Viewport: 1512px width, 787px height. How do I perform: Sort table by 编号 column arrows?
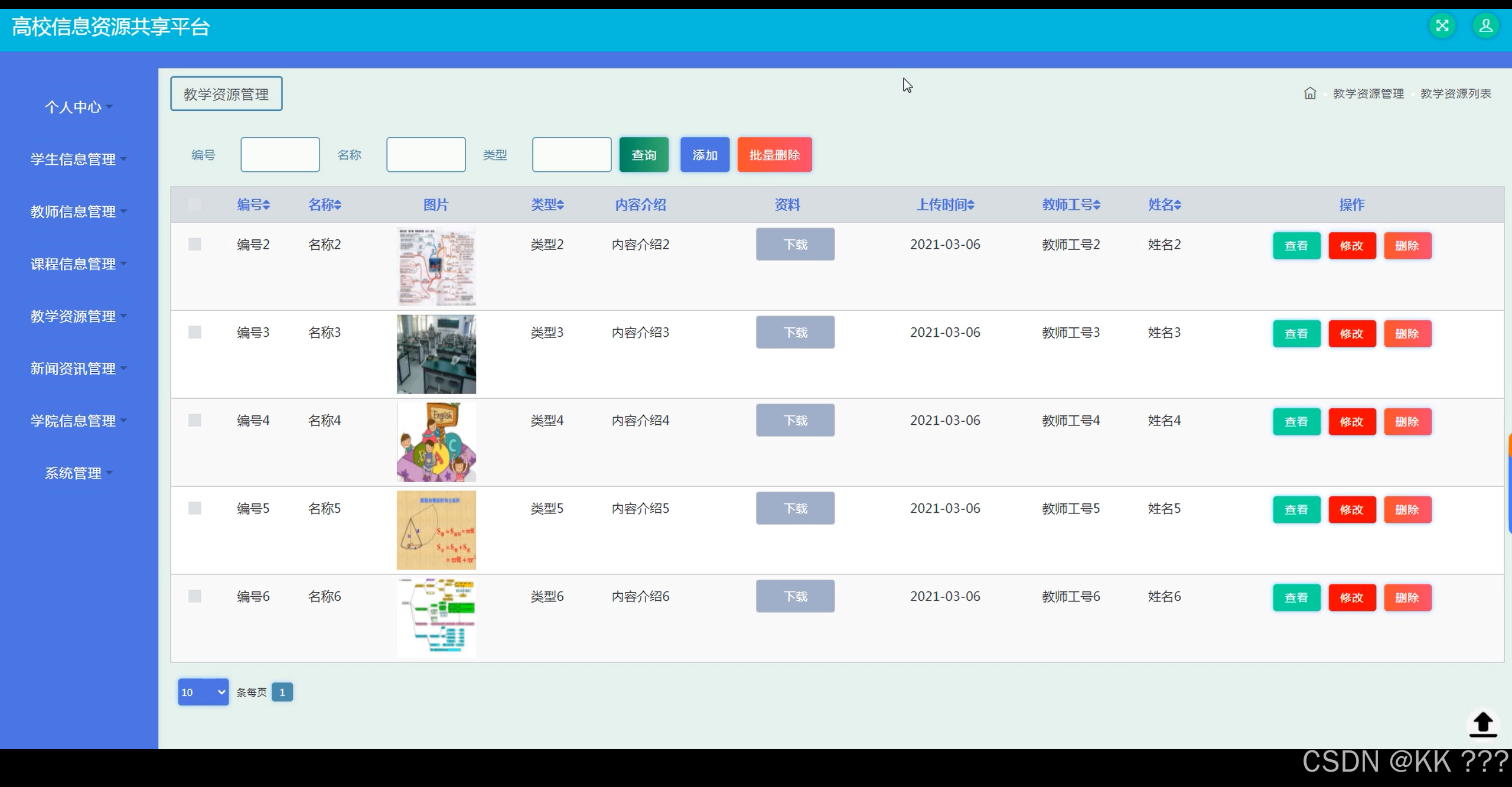[266, 205]
